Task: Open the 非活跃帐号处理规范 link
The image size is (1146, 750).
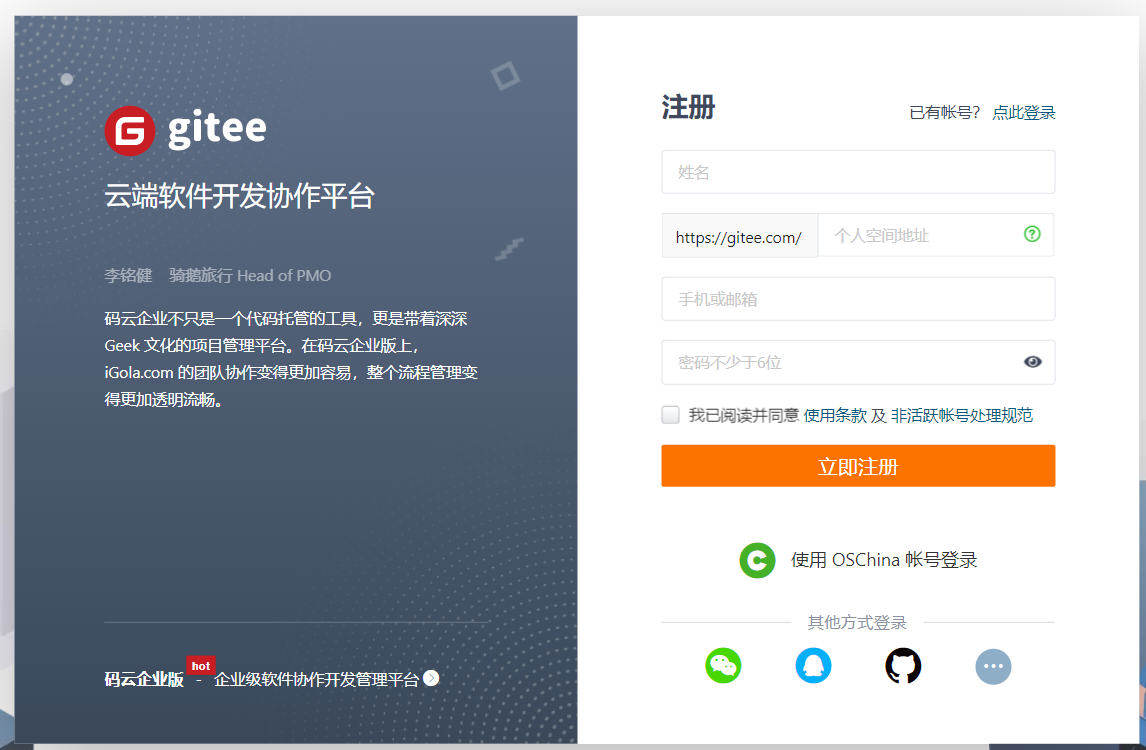Action: [x=961, y=415]
